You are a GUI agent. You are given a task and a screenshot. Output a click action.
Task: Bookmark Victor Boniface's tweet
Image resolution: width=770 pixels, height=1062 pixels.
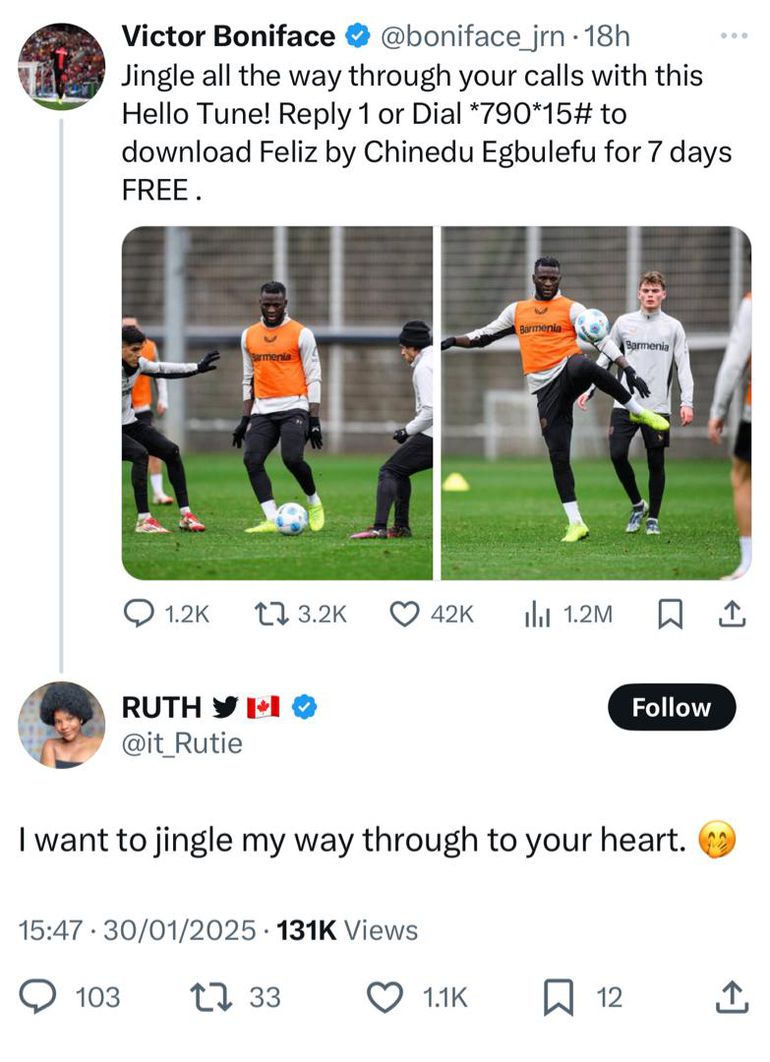pos(671,614)
